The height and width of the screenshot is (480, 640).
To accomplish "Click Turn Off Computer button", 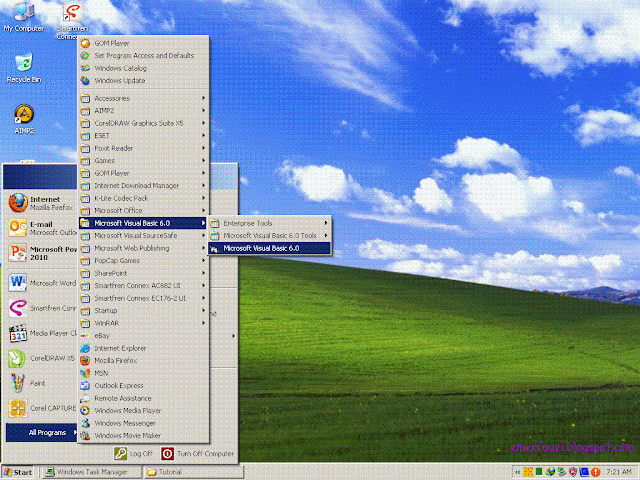I will (x=198, y=453).
